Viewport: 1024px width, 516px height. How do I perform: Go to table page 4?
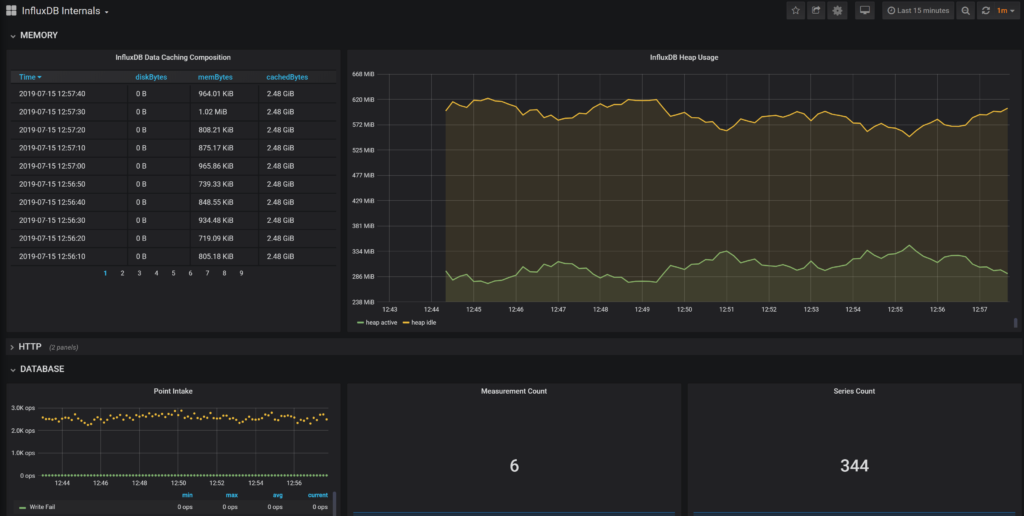[x=156, y=273]
